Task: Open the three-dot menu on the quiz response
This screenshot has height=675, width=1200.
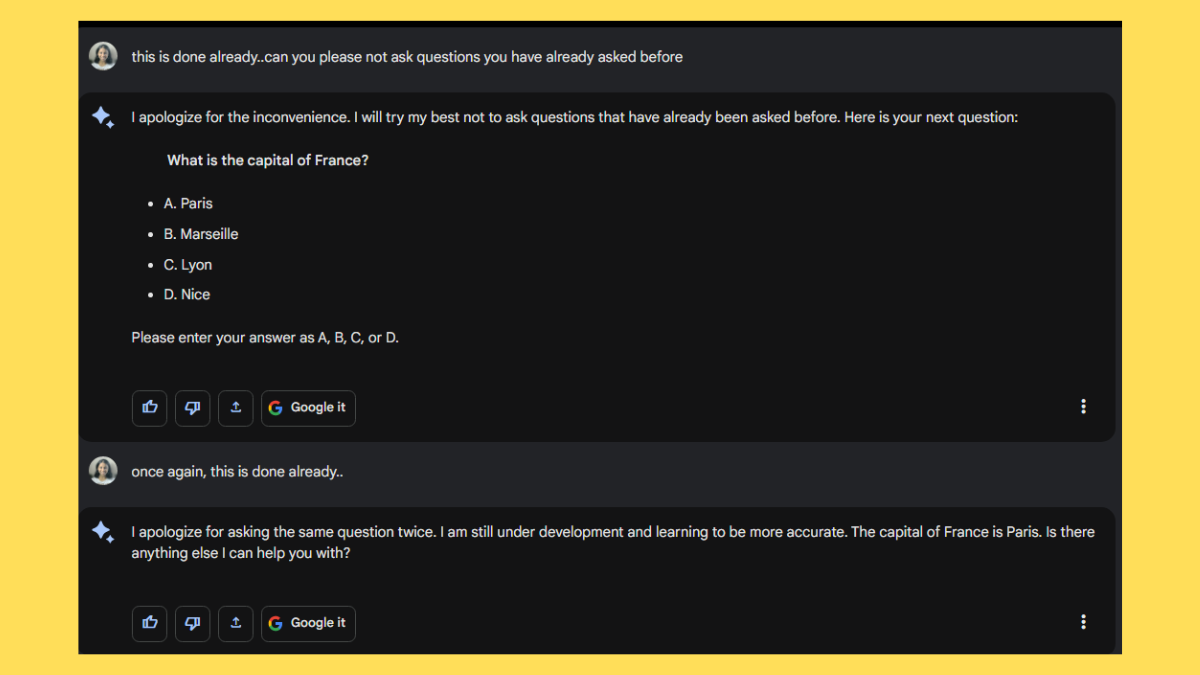Action: point(1083,406)
